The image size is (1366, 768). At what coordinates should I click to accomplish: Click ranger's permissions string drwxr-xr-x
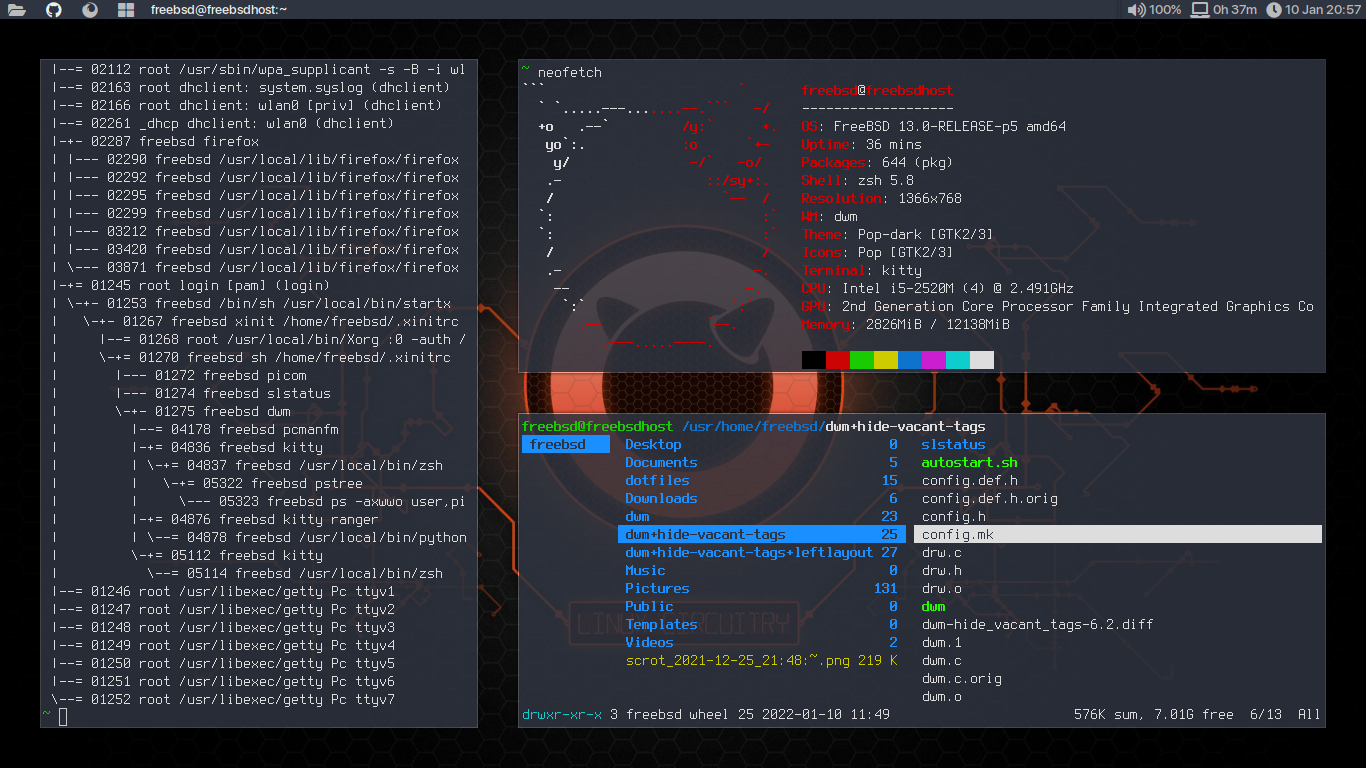(562, 715)
